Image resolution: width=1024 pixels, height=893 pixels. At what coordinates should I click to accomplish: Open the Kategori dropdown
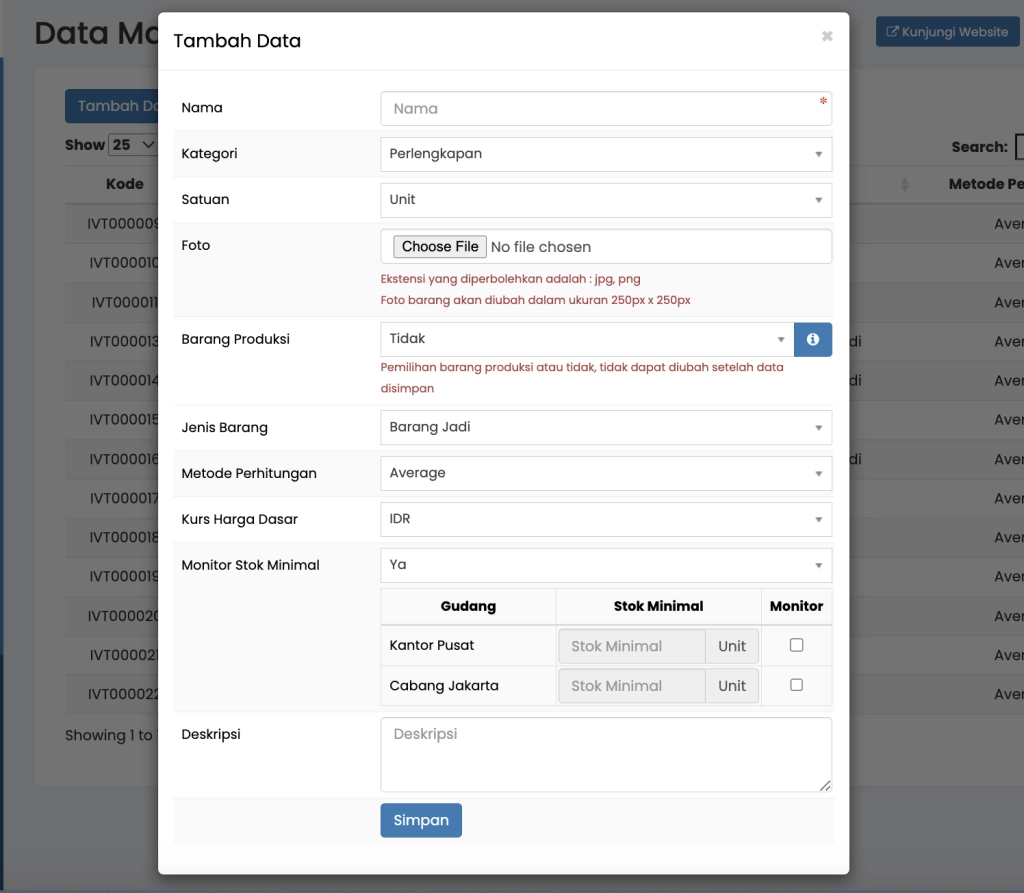605,154
